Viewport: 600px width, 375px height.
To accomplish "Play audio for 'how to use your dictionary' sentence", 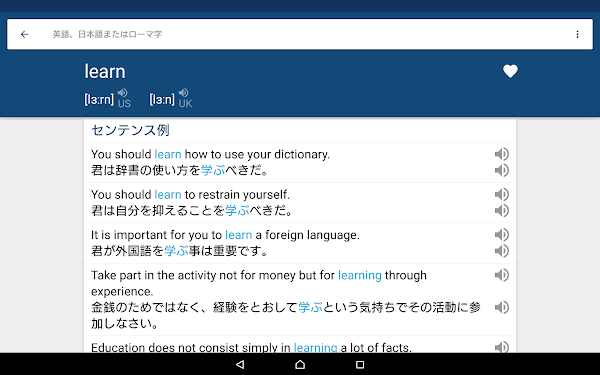I will (x=501, y=154).
